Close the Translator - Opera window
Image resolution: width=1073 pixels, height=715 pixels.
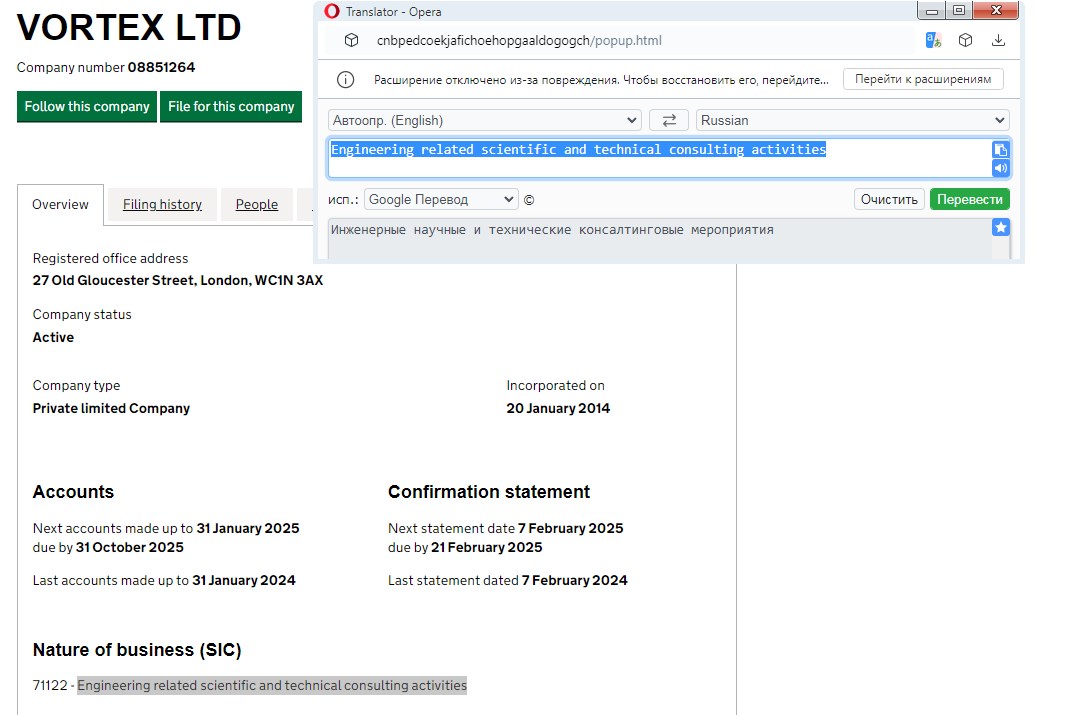click(x=996, y=10)
